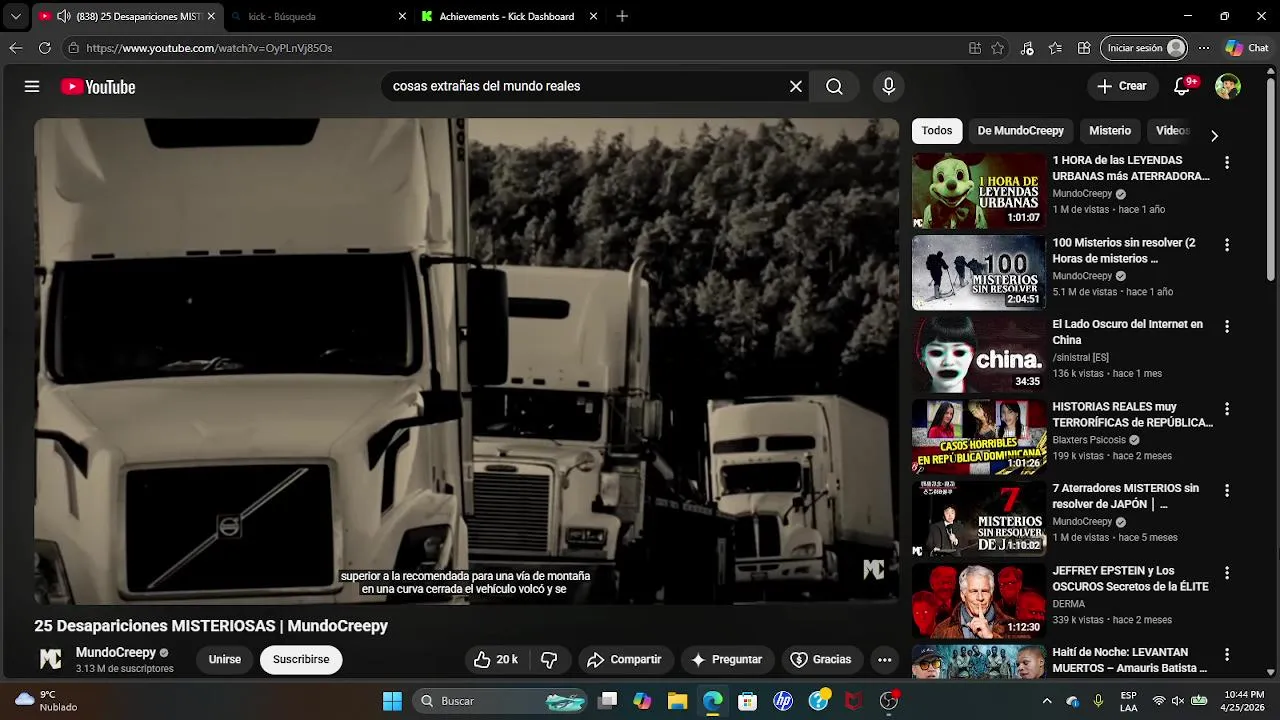Share the video with Compartir
This screenshot has width=1280, height=720.
[x=624, y=660]
